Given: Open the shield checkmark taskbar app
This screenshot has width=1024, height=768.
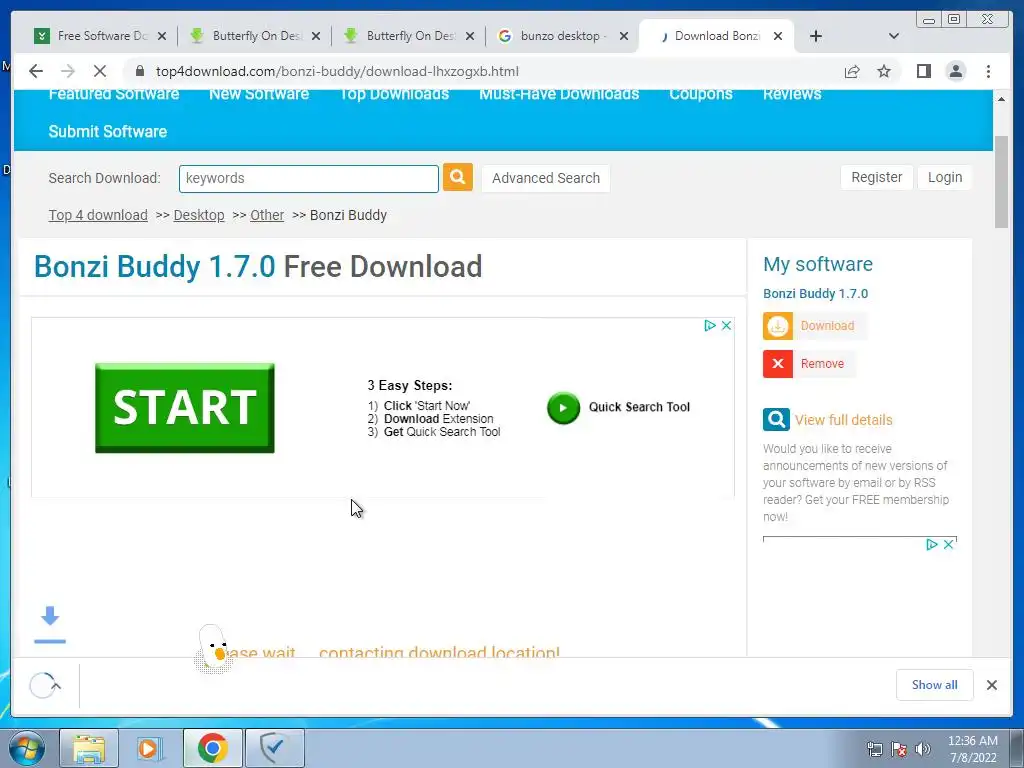Looking at the screenshot, I should pyautogui.click(x=275, y=748).
